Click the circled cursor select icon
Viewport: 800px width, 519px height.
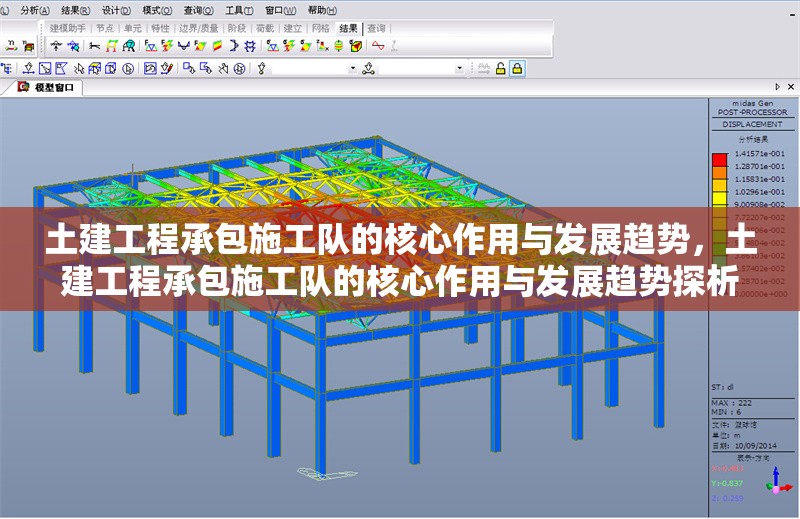tap(128, 68)
